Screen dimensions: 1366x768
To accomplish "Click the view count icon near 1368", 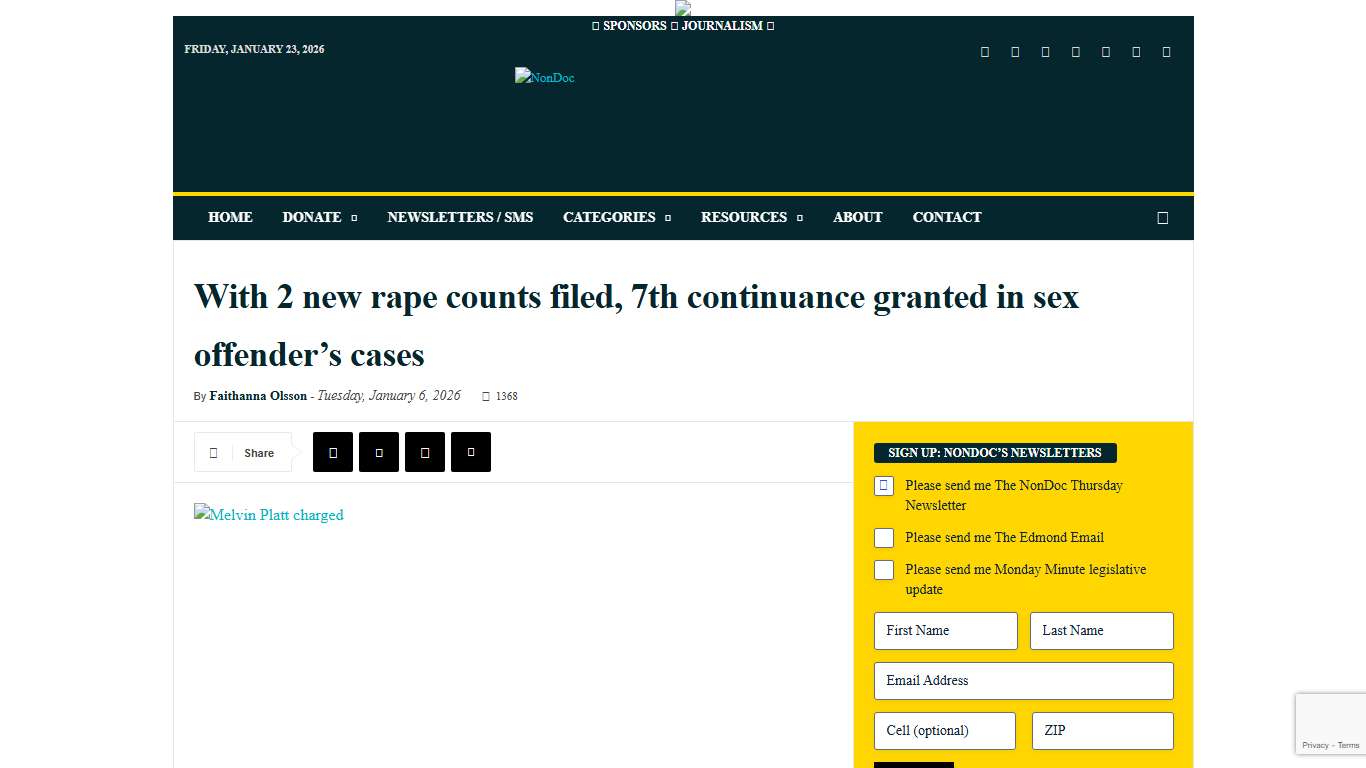I will click(x=486, y=395).
